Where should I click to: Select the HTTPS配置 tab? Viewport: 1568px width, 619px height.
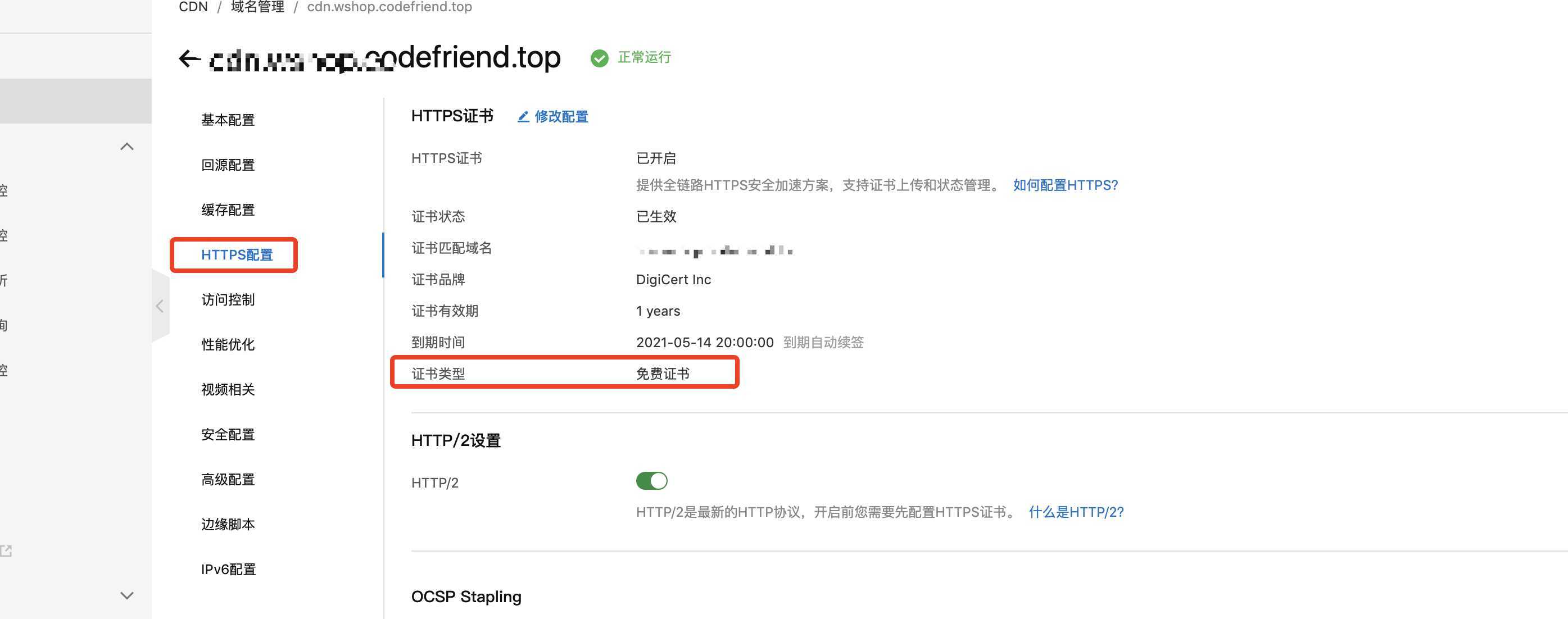pyautogui.click(x=237, y=255)
